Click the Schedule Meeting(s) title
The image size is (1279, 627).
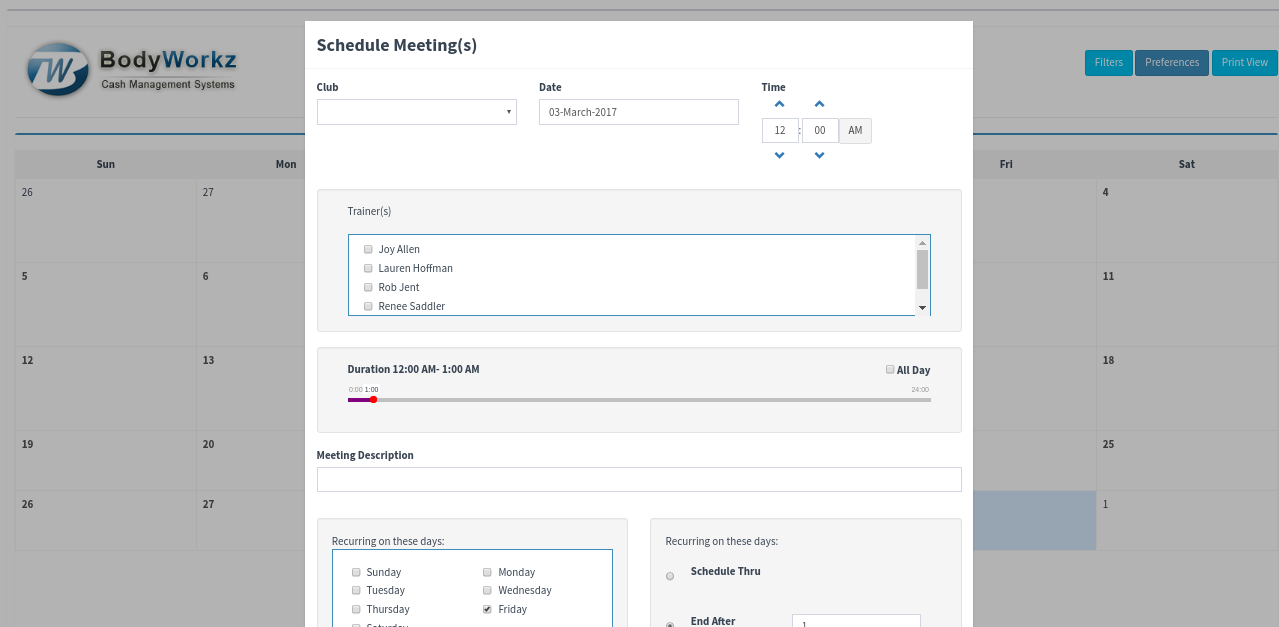(397, 45)
